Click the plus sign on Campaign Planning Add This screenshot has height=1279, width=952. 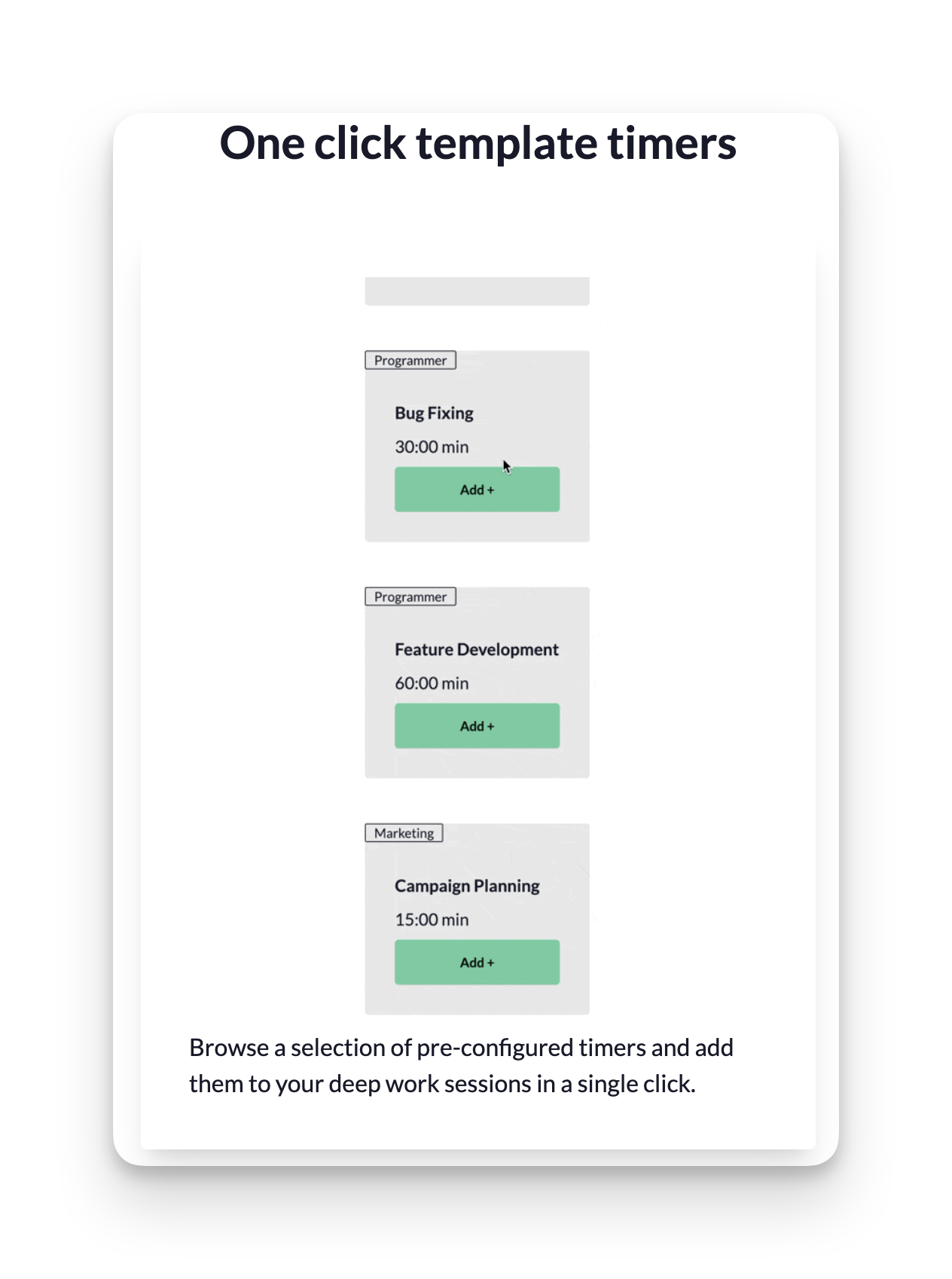pos(491,963)
